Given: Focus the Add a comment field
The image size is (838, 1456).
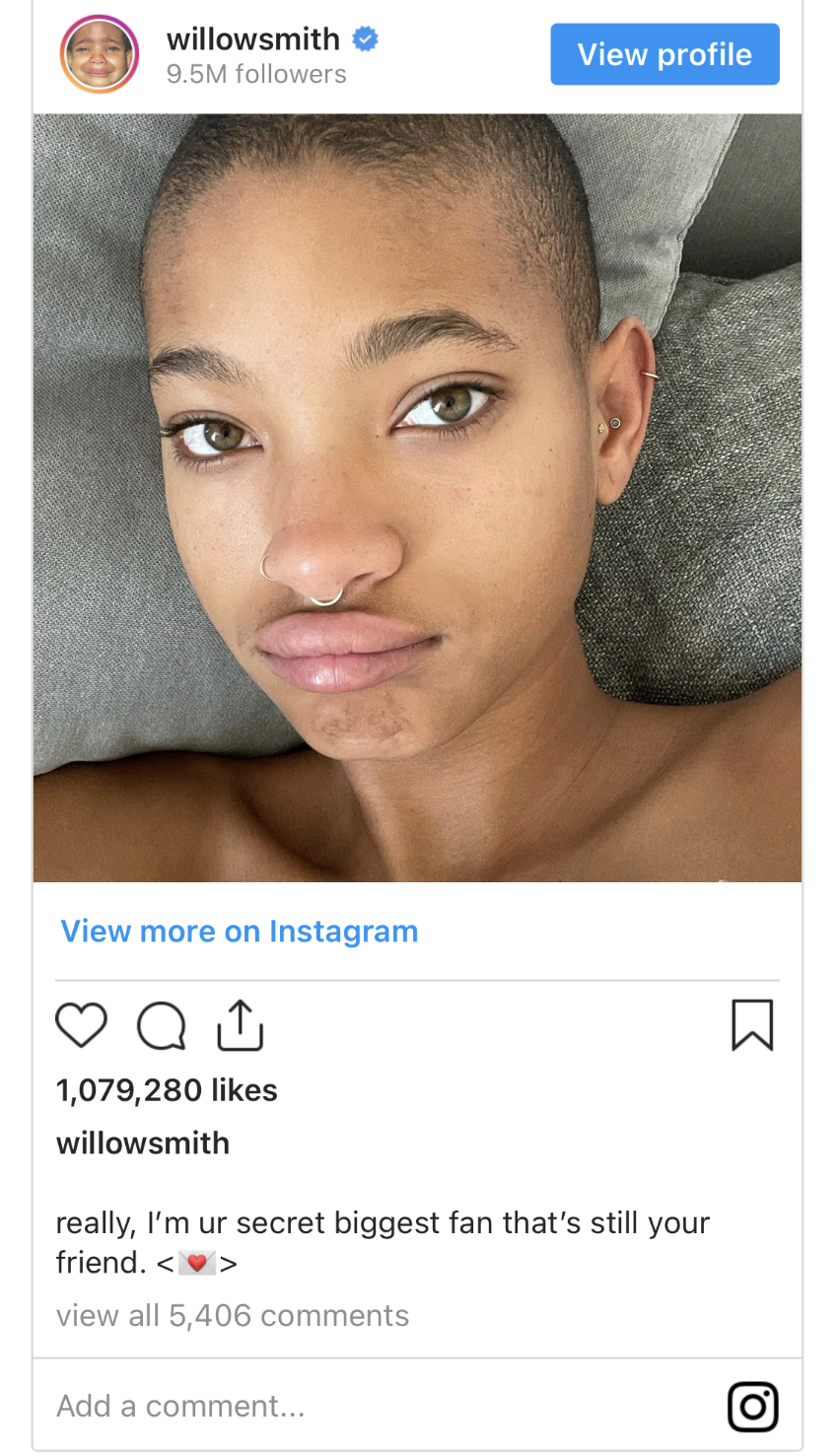Looking at the screenshot, I should pyautogui.click(x=375, y=1406).
